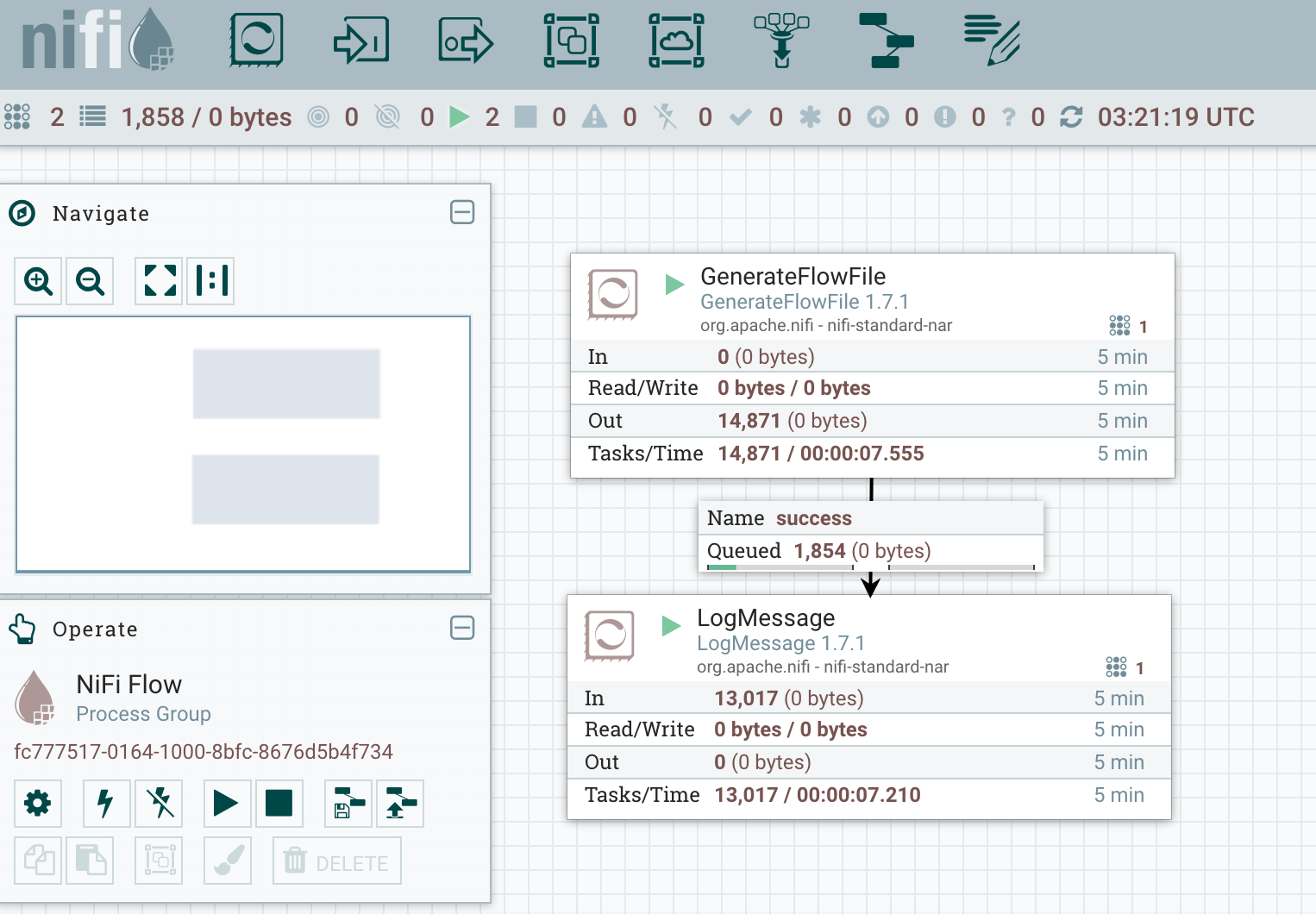Click the unknown version question mark icon

coord(1009,116)
